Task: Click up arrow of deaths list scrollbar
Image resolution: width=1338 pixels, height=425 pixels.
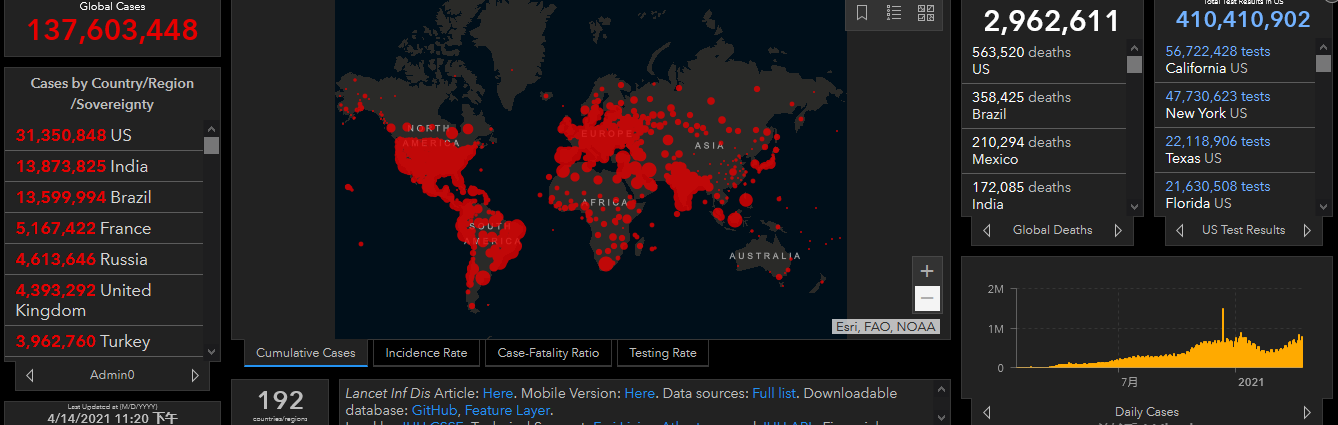Action: click(1134, 47)
